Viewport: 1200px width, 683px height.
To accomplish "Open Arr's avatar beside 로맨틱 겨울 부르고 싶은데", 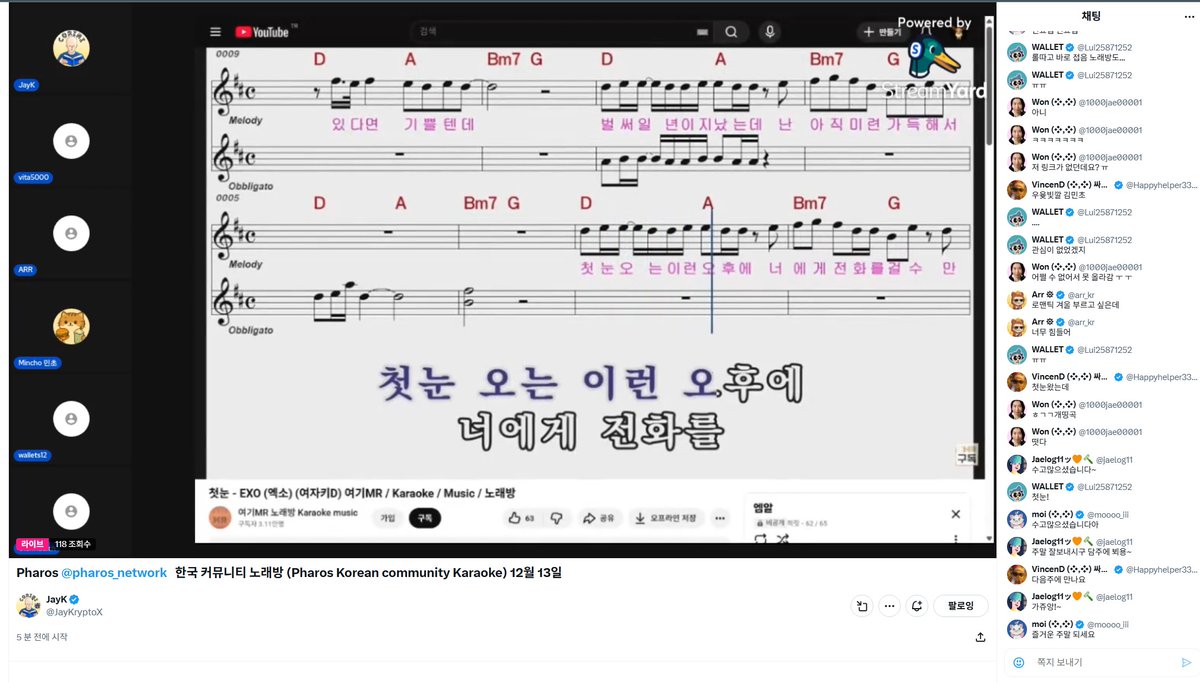I will coord(1016,300).
